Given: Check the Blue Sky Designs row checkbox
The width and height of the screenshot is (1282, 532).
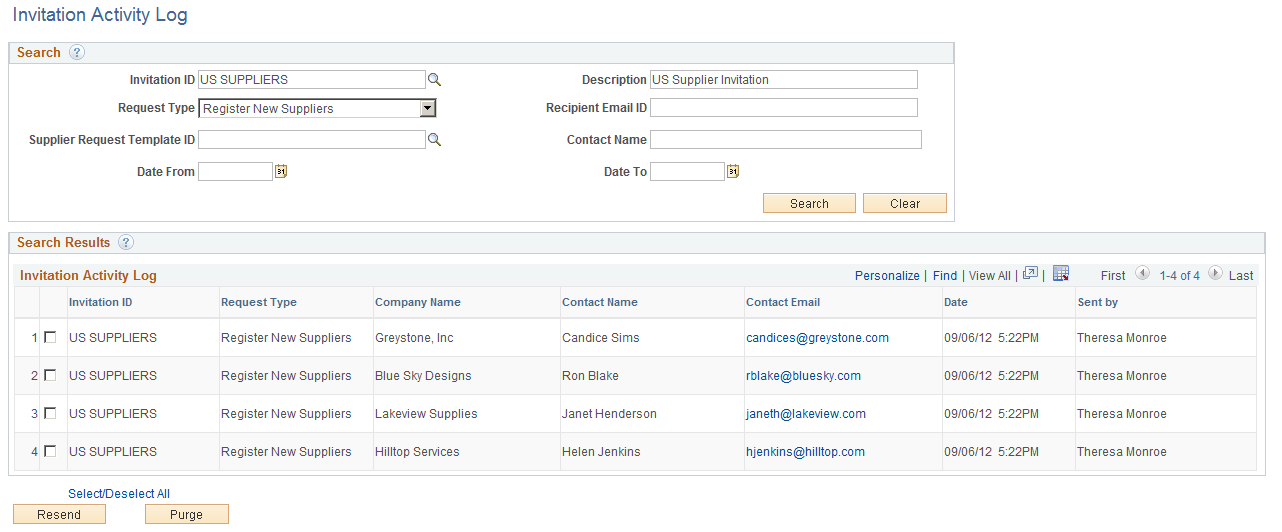Looking at the screenshot, I should coord(49,376).
